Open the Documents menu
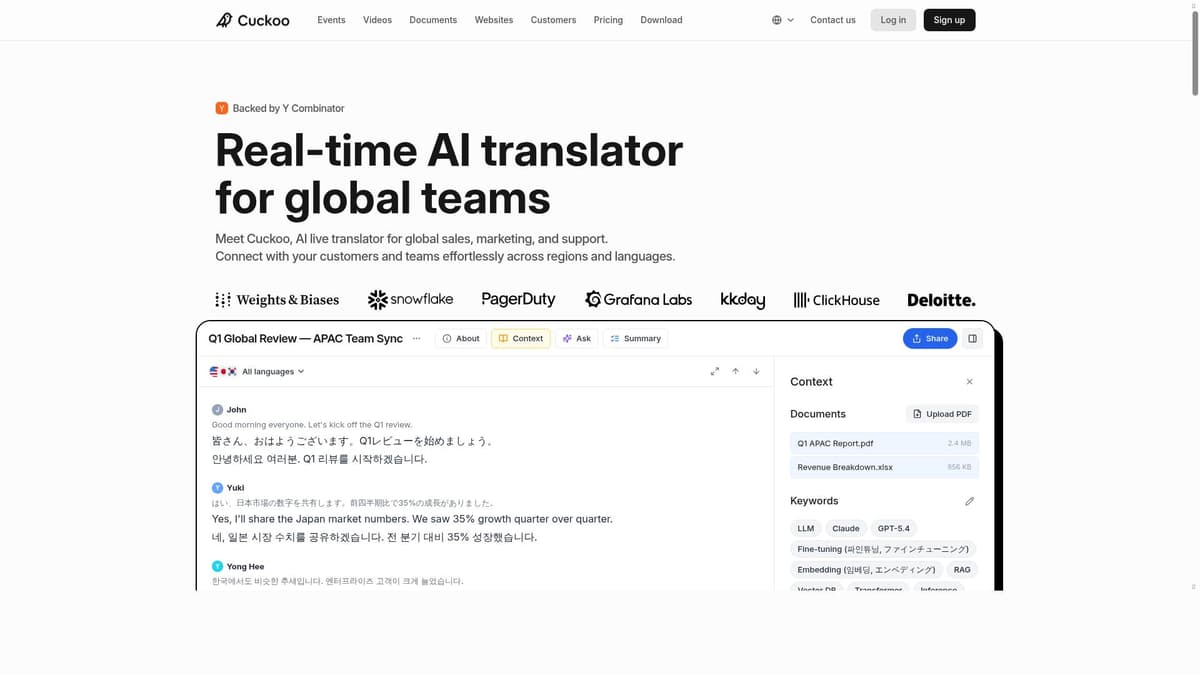The width and height of the screenshot is (1200, 675). [433, 20]
